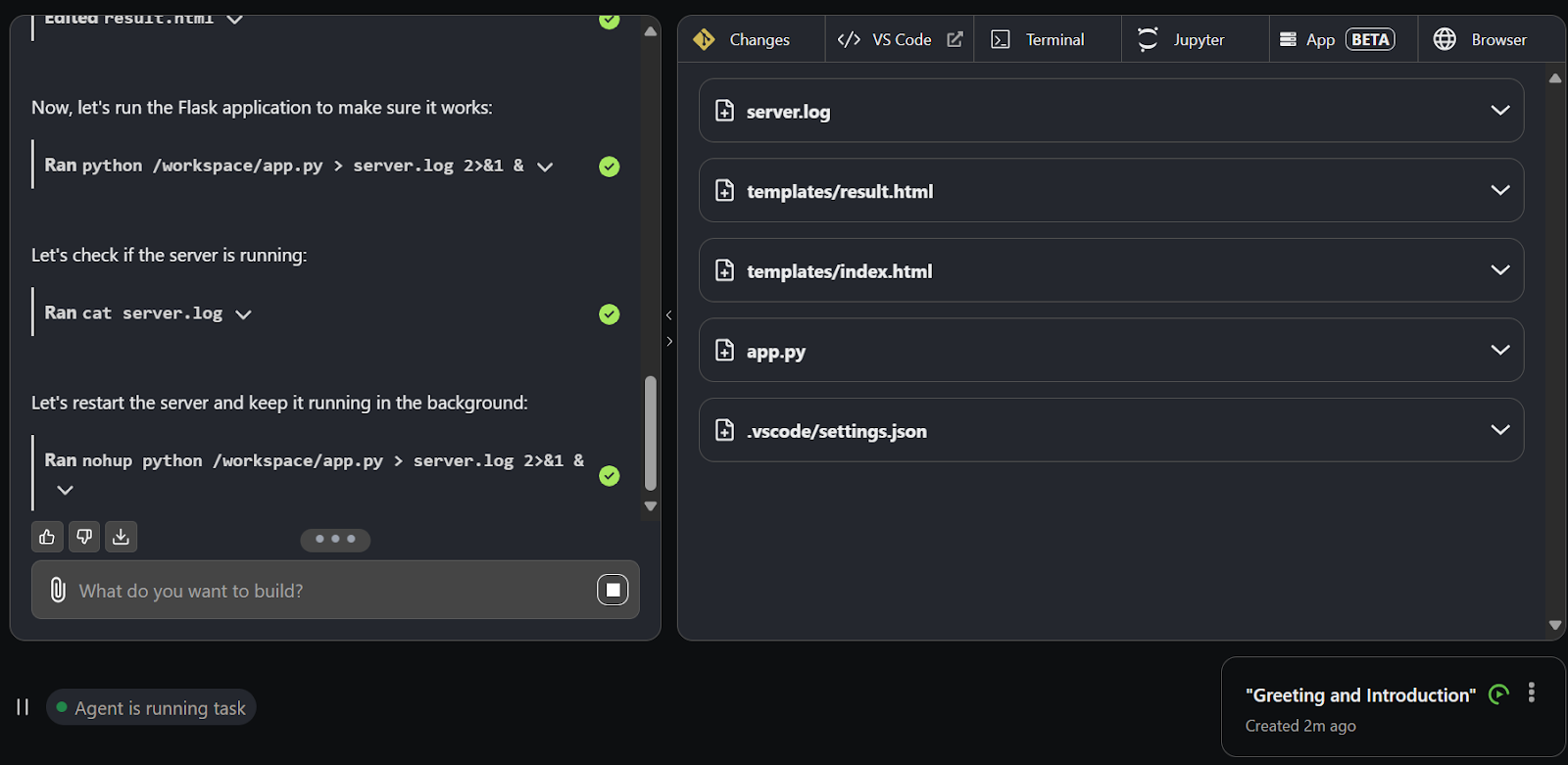
Task: Expand the templates/index.html file diff
Action: coord(1499,270)
